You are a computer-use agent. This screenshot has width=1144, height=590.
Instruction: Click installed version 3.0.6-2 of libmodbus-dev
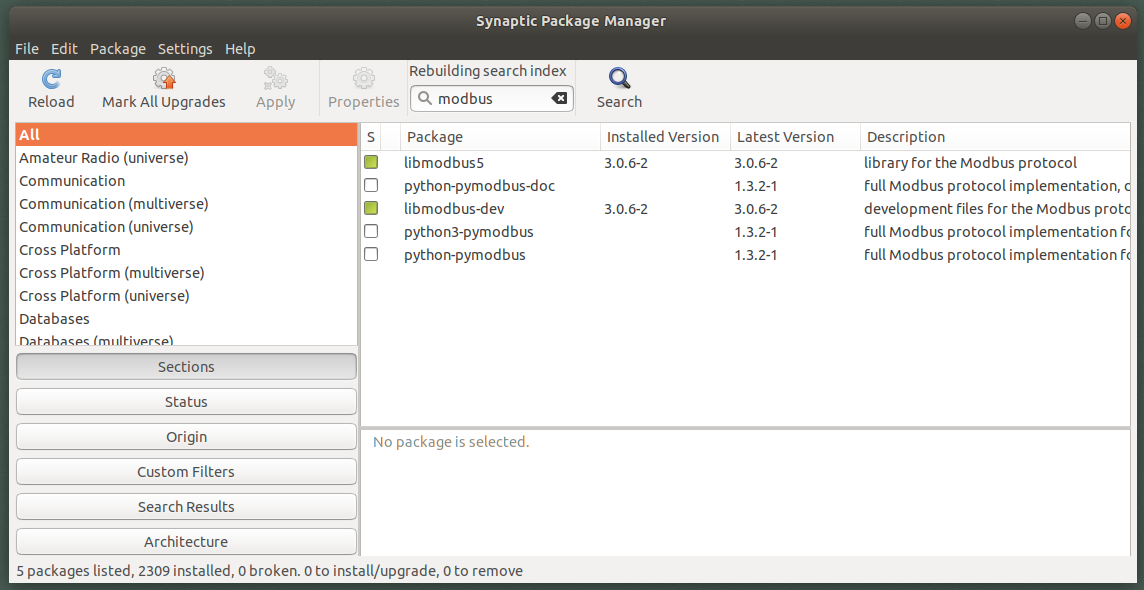pyautogui.click(x=626, y=209)
